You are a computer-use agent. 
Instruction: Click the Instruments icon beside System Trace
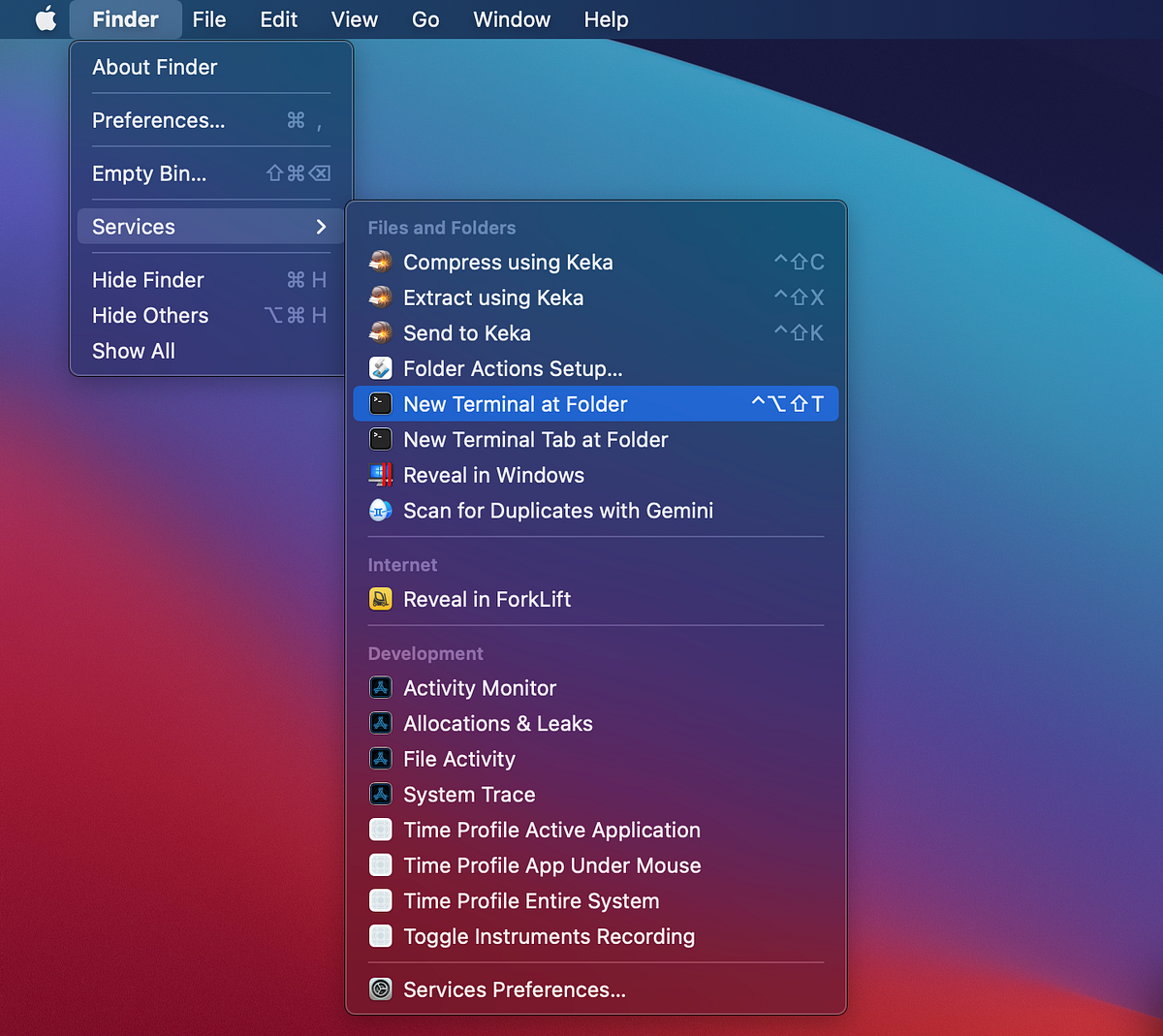[381, 795]
